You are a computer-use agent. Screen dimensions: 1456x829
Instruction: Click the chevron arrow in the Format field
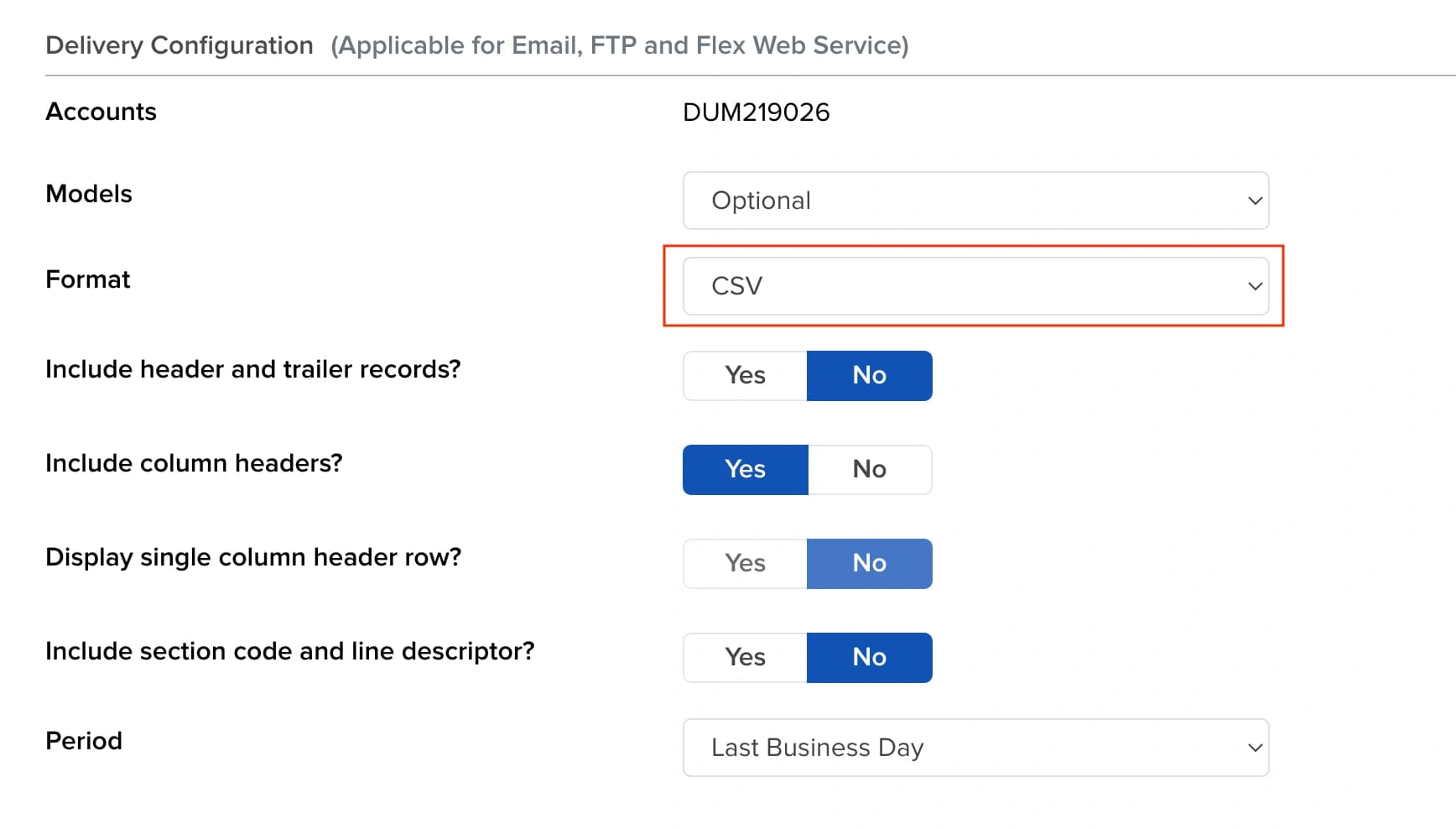(x=1255, y=286)
